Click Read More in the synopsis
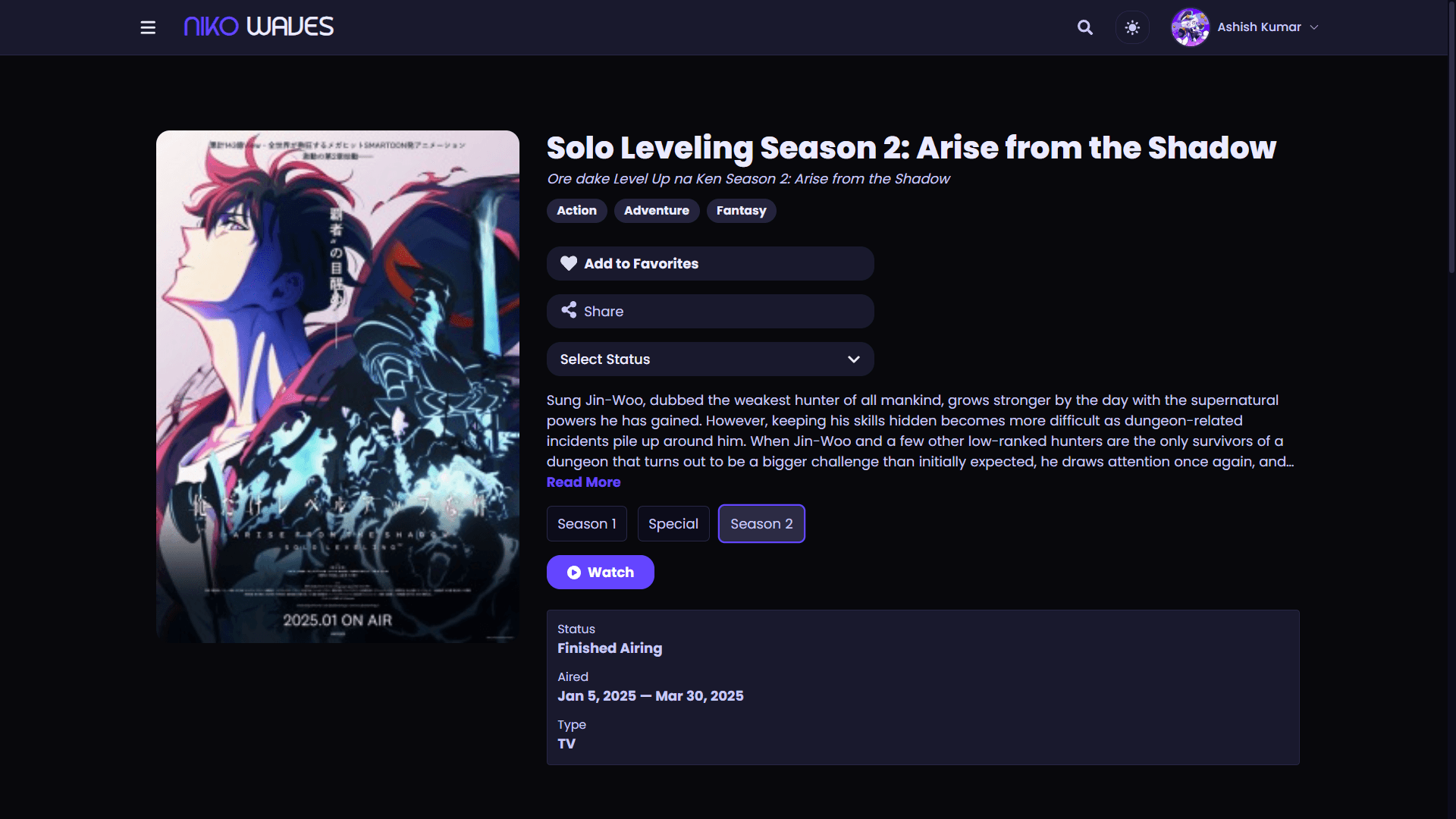This screenshot has width=1456, height=819. (x=583, y=482)
